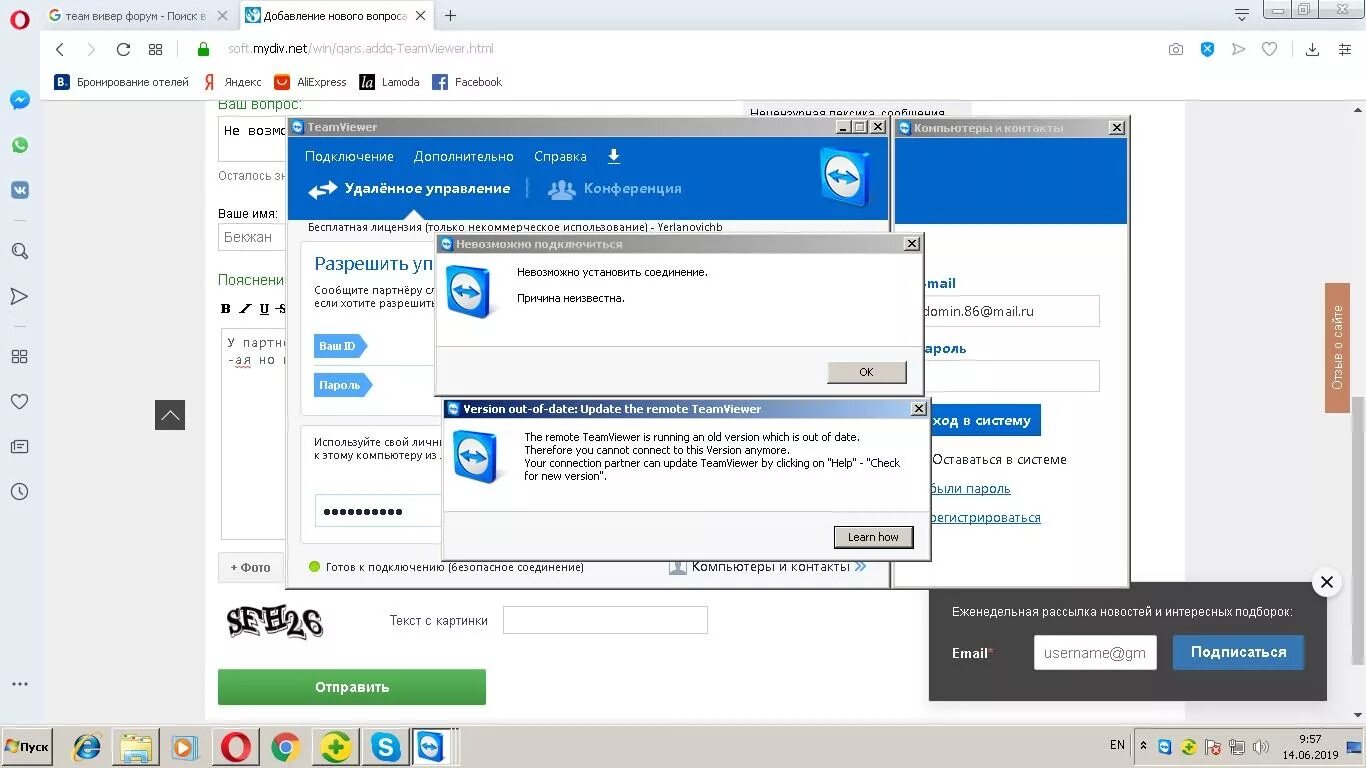Open the Дополнительно menu in TeamViewer

point(464,156)
